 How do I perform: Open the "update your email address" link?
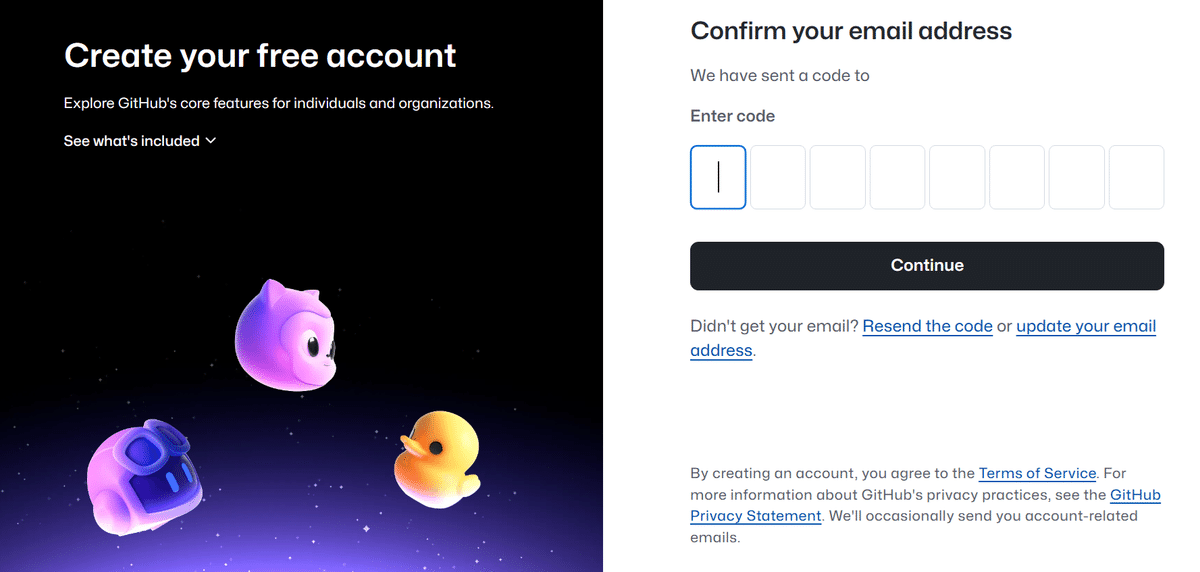click(1085, 326)
